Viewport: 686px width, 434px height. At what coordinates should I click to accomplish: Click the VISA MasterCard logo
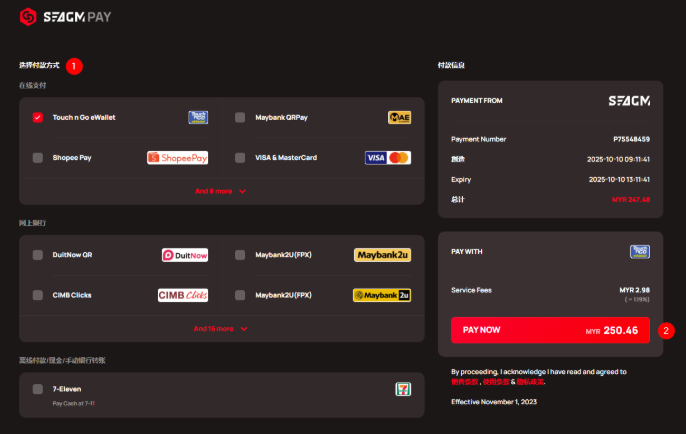tap(388, 158)
